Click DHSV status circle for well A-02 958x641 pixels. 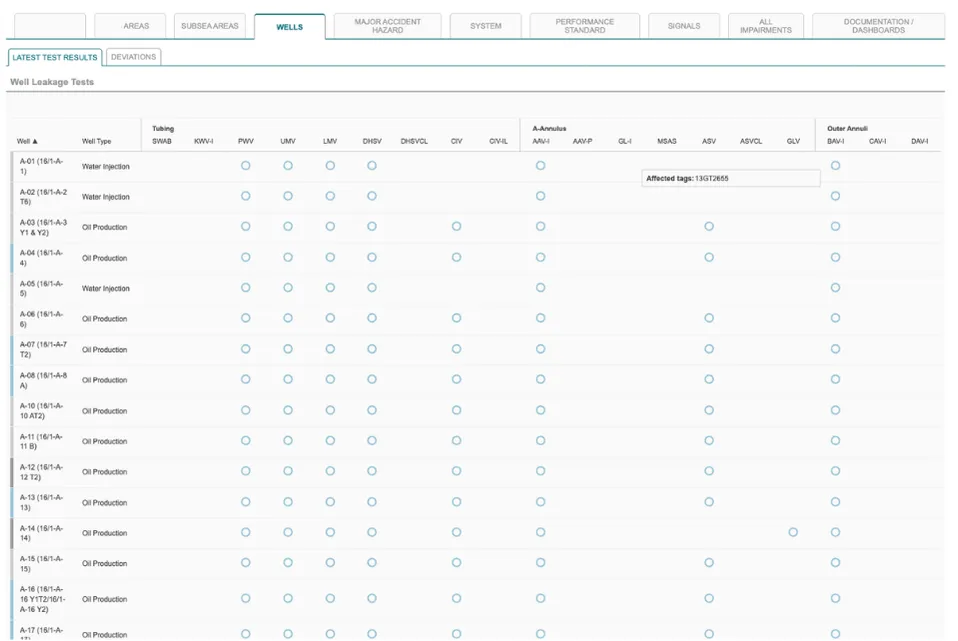372,196
